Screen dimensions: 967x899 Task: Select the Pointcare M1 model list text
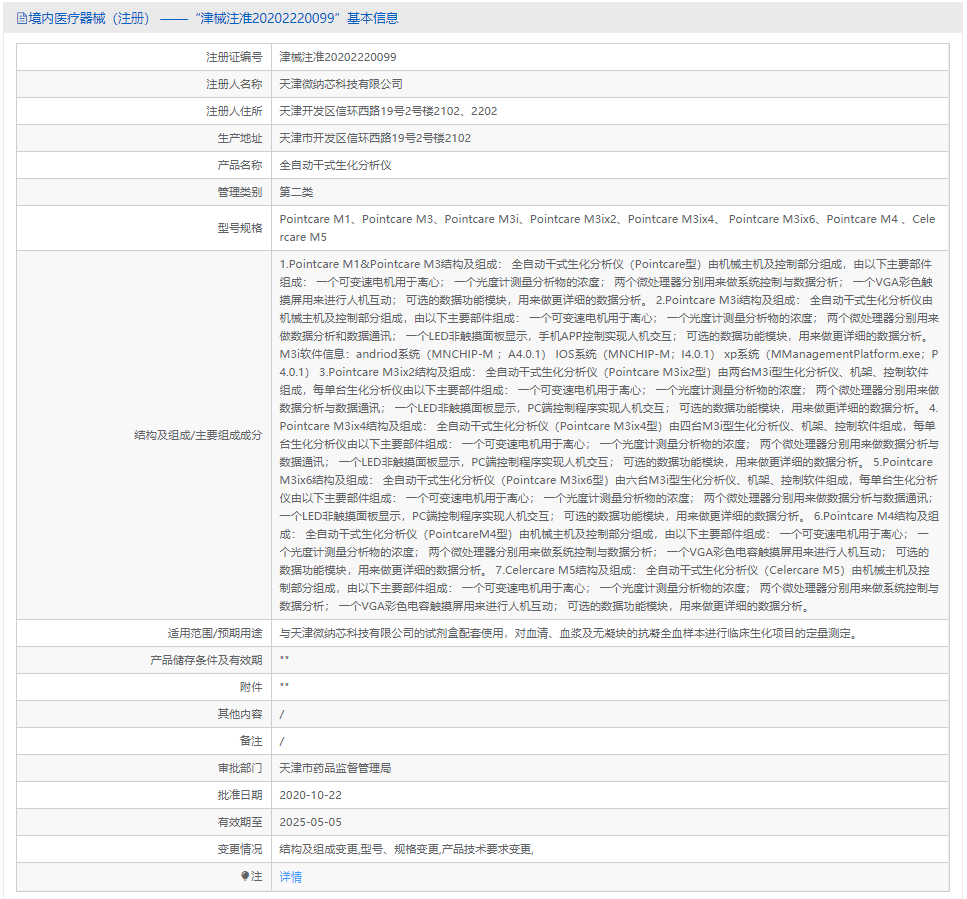pyautogui.click(x=607, y=228)
